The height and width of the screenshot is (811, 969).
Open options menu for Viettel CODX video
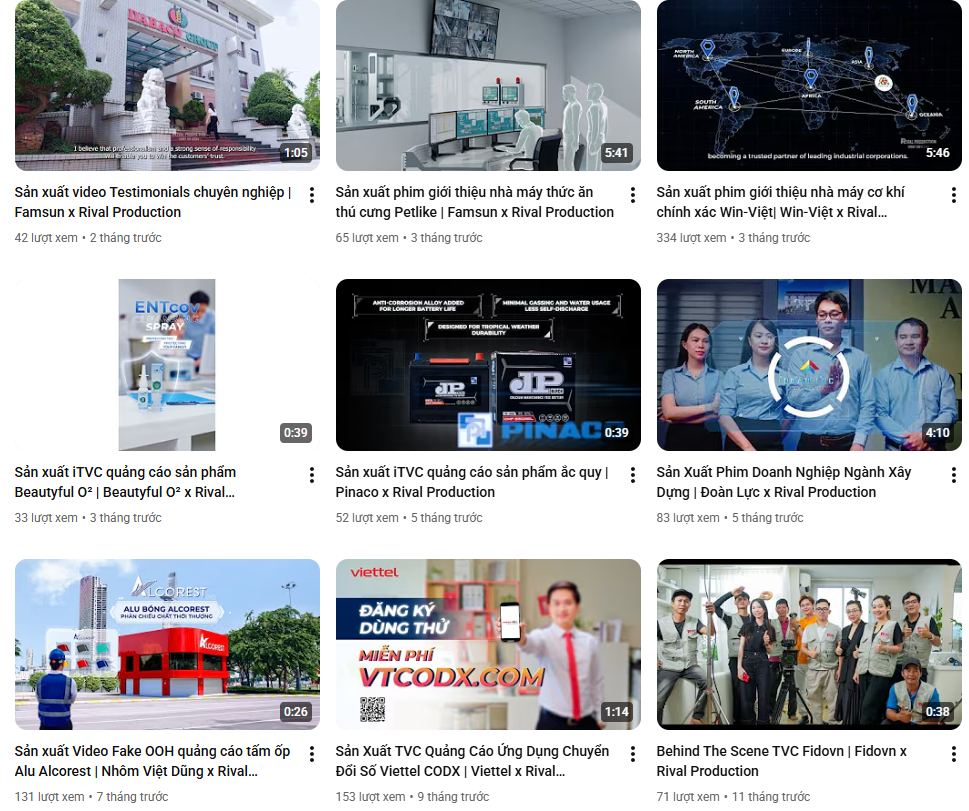coord(633,754)
